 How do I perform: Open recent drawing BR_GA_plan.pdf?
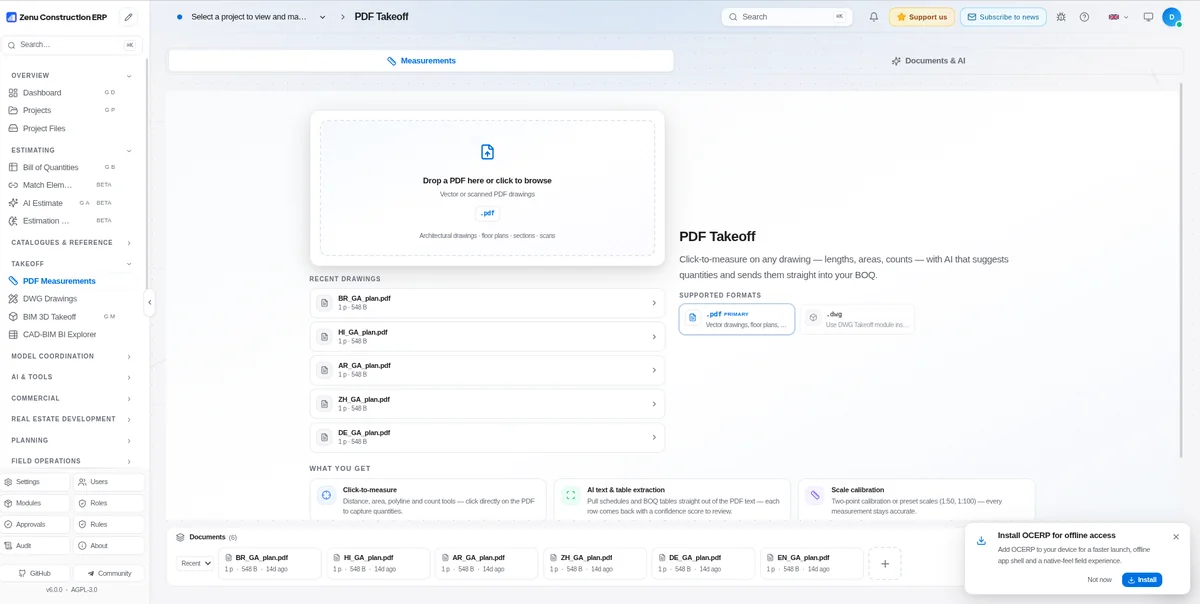487,303
